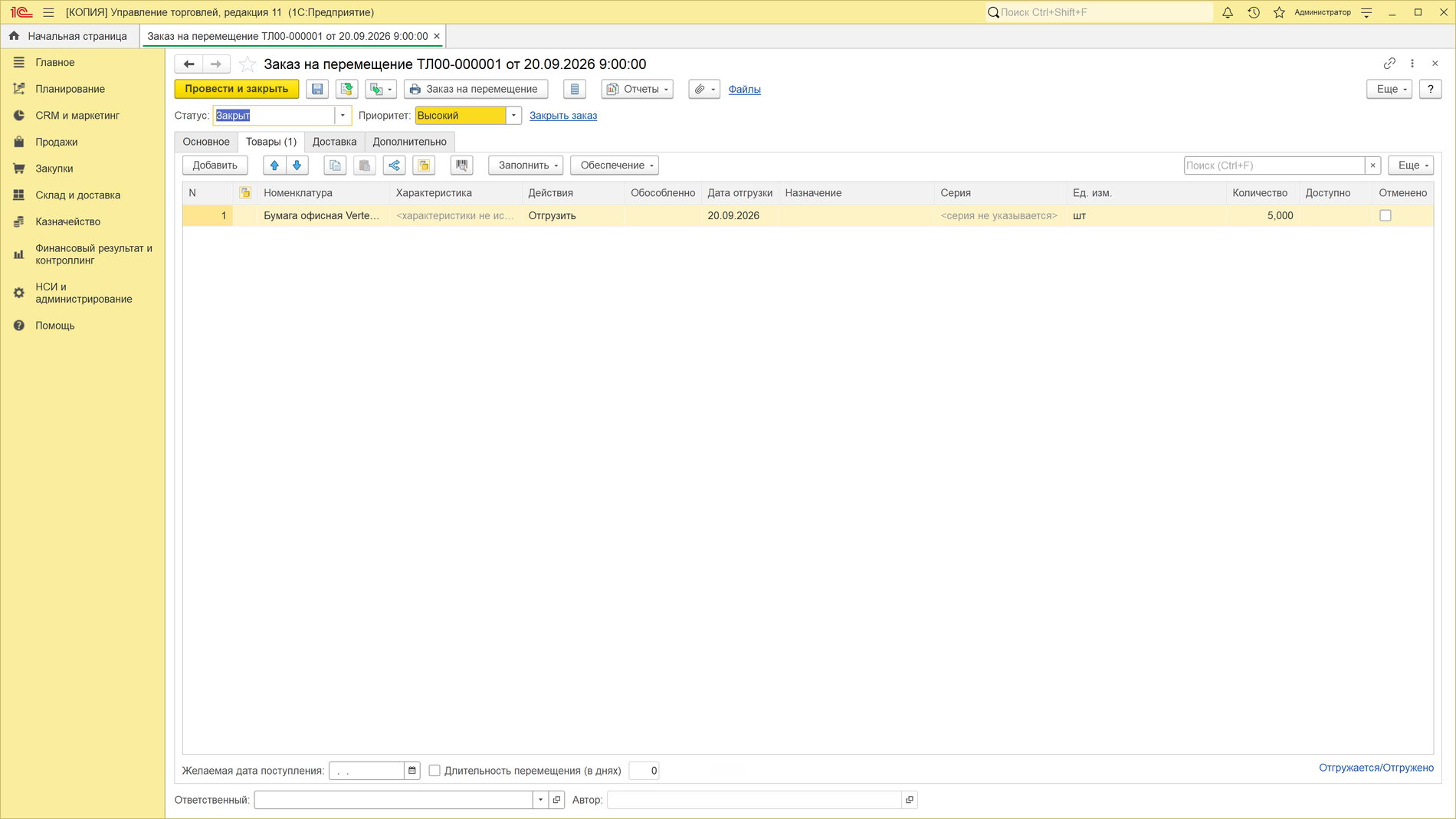The width and height of the screenshot is (1456, 819).
Task: Open calendar for desired arrival date
Action: [412, 771]
